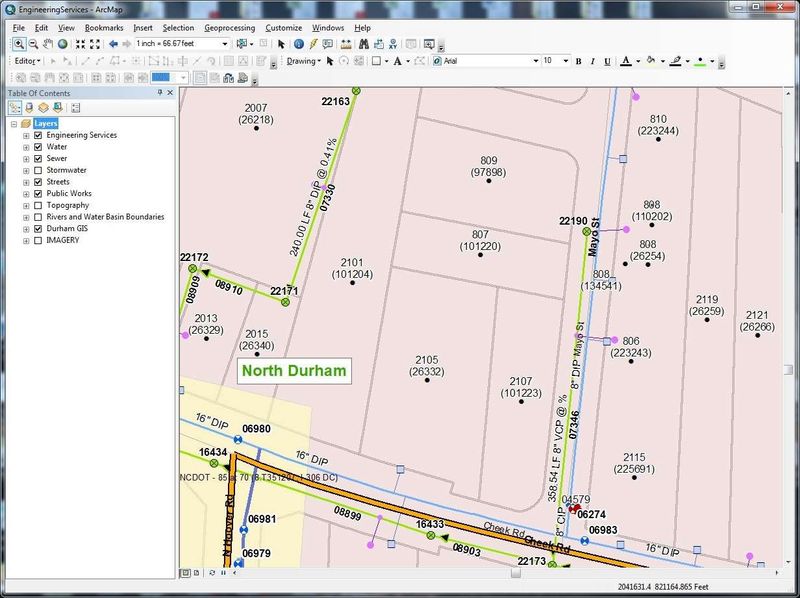Screen dimensions: 800x598
Task: Open the Find binoculars tool
Action: tap(364, 44)
